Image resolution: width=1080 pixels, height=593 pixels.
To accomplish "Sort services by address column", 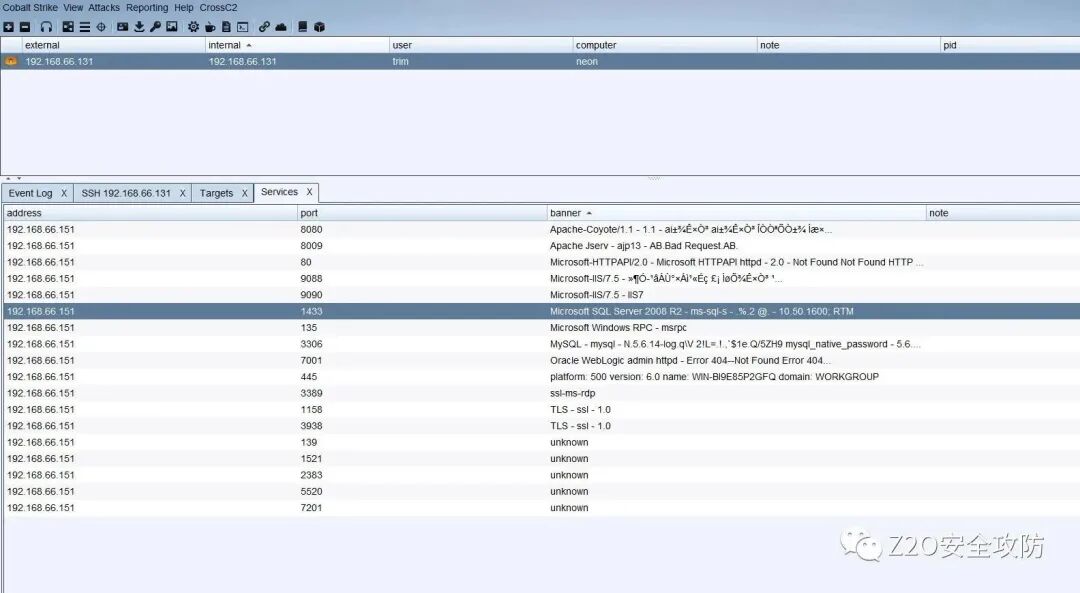I will click(151, 213).
